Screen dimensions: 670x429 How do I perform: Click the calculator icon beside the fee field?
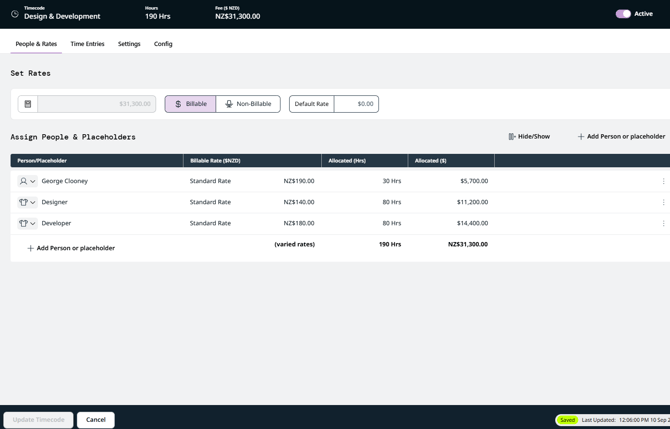[28, 104]
